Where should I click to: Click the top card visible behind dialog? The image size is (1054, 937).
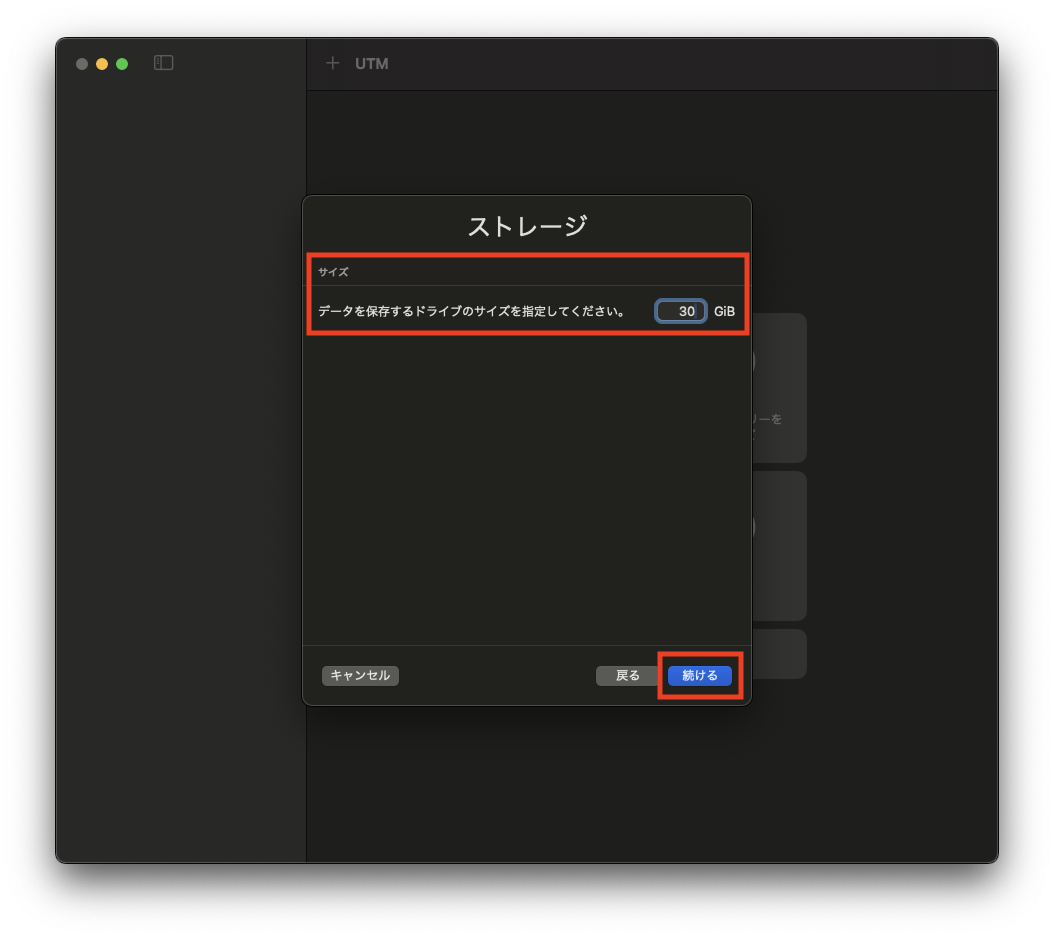pyautogui.click(x=778, y=388)
